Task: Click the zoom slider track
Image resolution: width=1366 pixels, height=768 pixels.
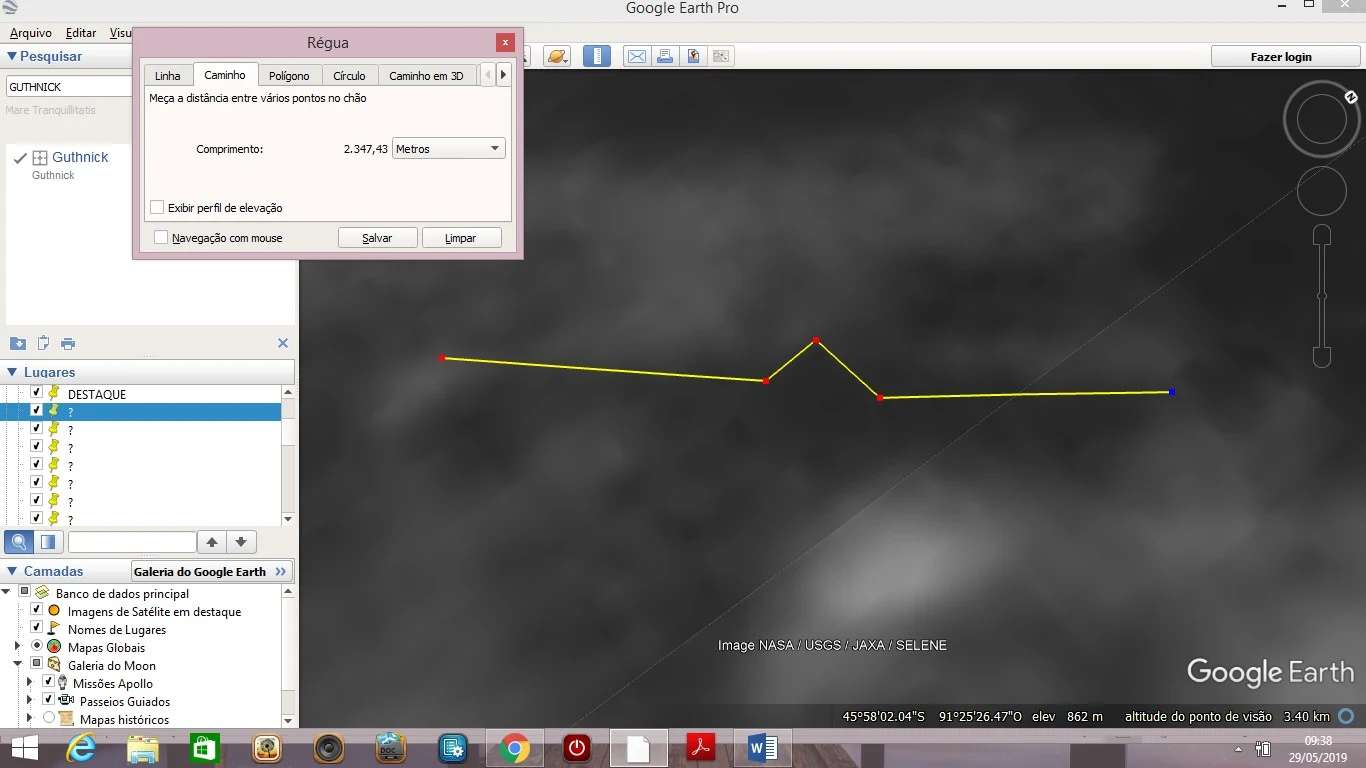Action: click(1321, 296)
